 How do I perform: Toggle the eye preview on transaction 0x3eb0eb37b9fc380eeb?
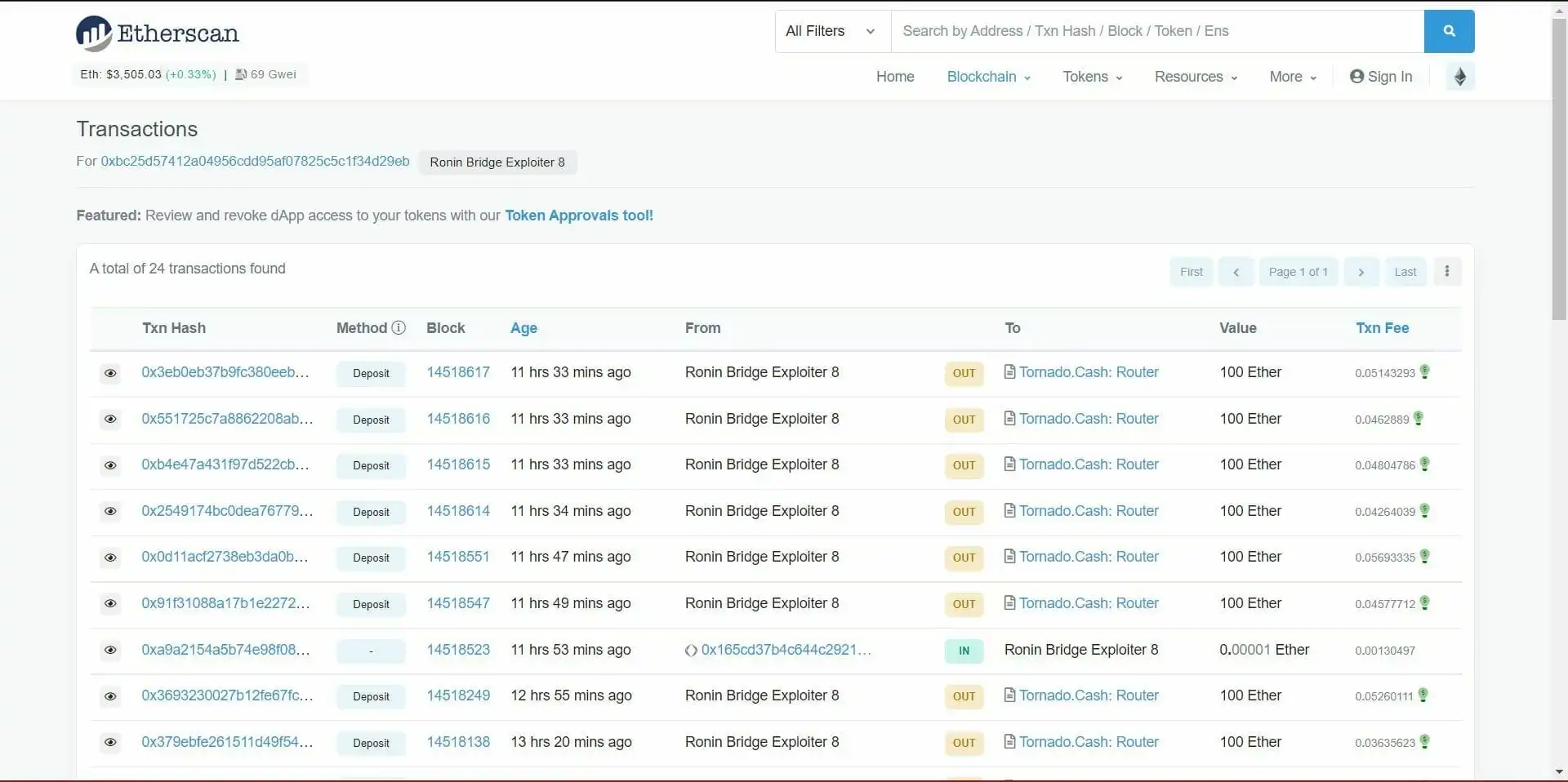[110, 373]
